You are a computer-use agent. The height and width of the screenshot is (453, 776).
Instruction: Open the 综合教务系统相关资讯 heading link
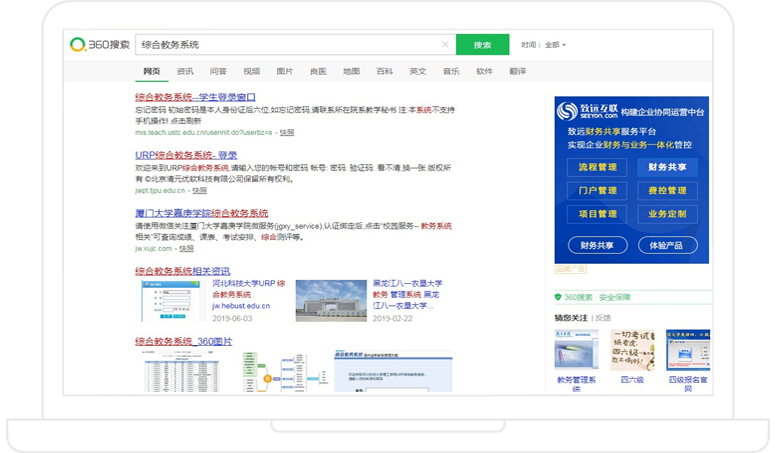tap(183, 271)
